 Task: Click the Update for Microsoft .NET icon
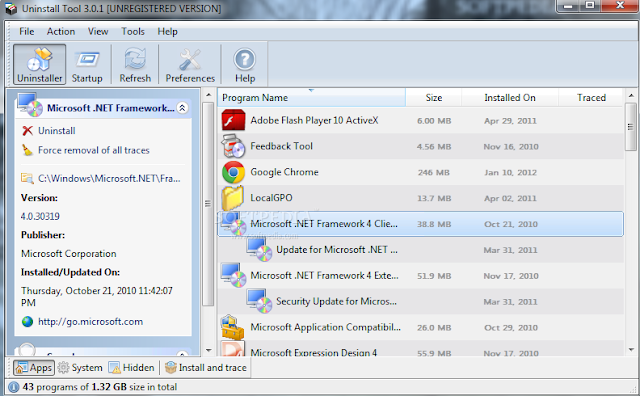click(x=259, y=250)
